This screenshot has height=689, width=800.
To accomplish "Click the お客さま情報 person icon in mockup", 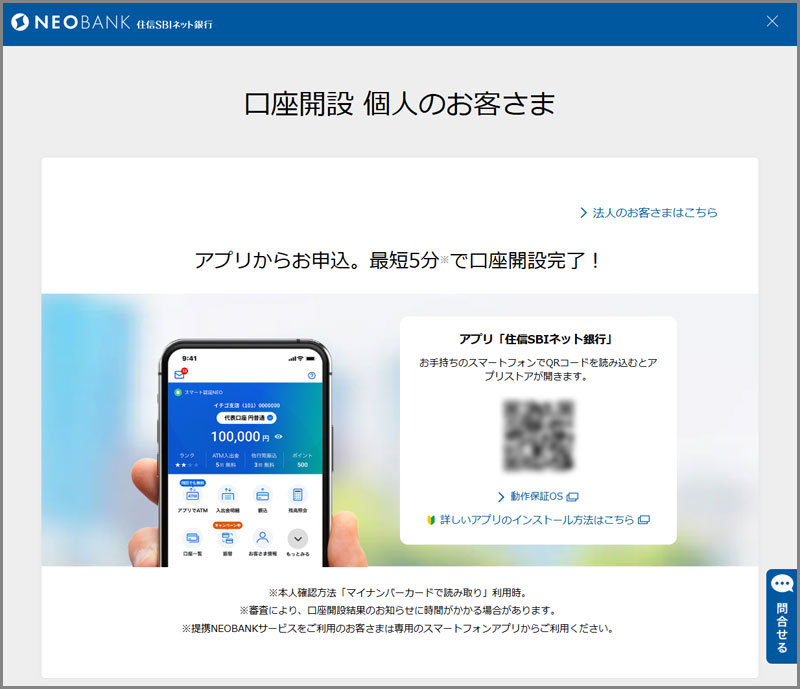I will pyautogui.click(x=262, y=538).
